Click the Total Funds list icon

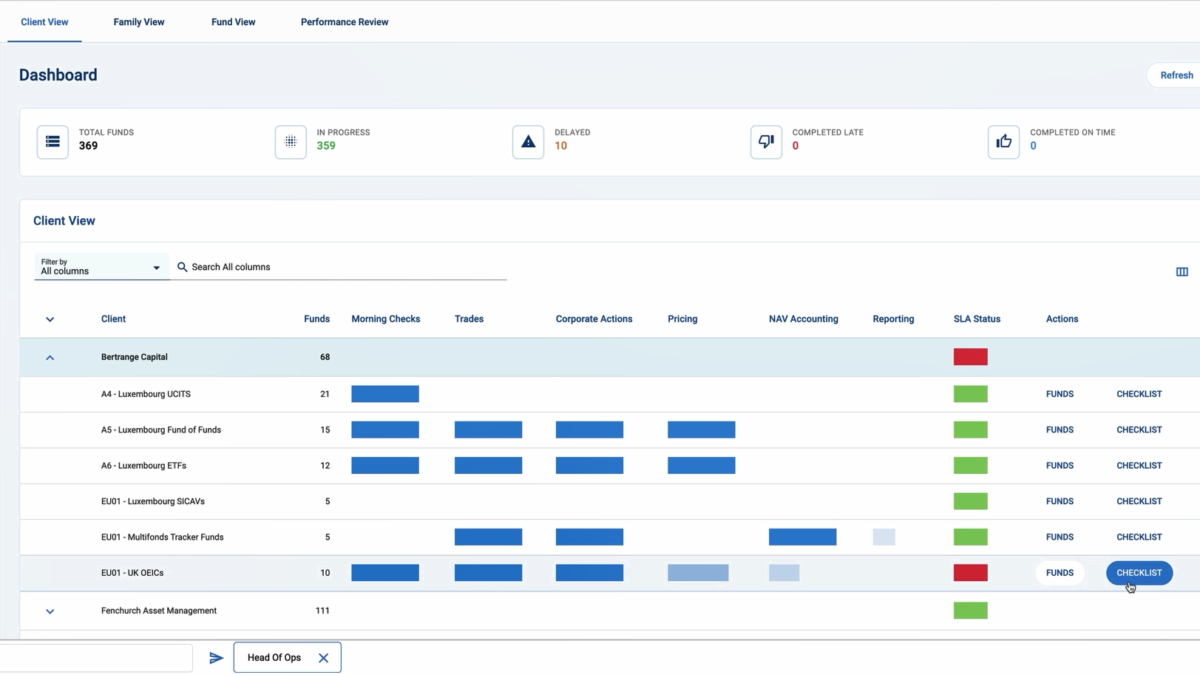pos(52,141)
